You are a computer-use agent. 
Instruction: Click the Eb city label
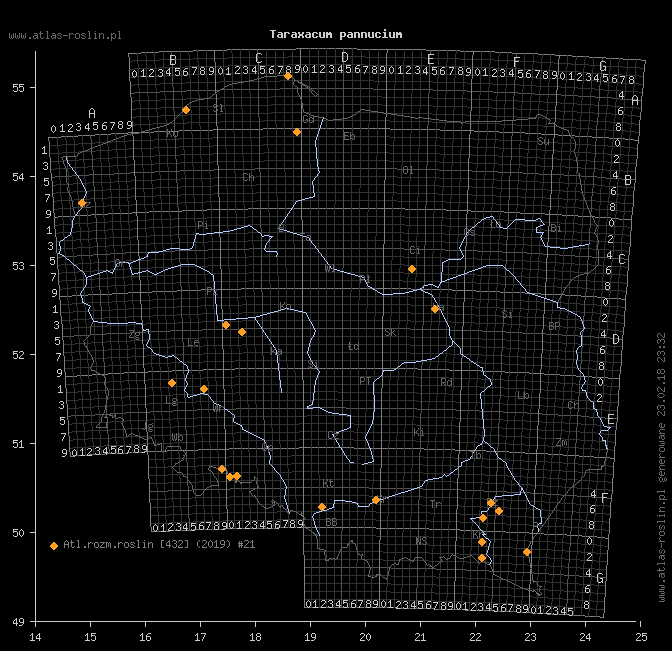coord(349,136)
